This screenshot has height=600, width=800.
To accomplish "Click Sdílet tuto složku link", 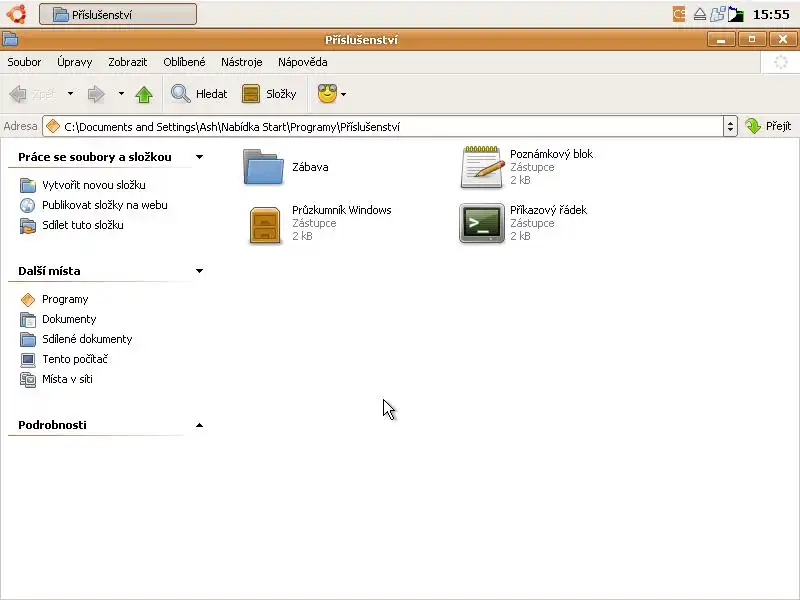I will [83, 225].
